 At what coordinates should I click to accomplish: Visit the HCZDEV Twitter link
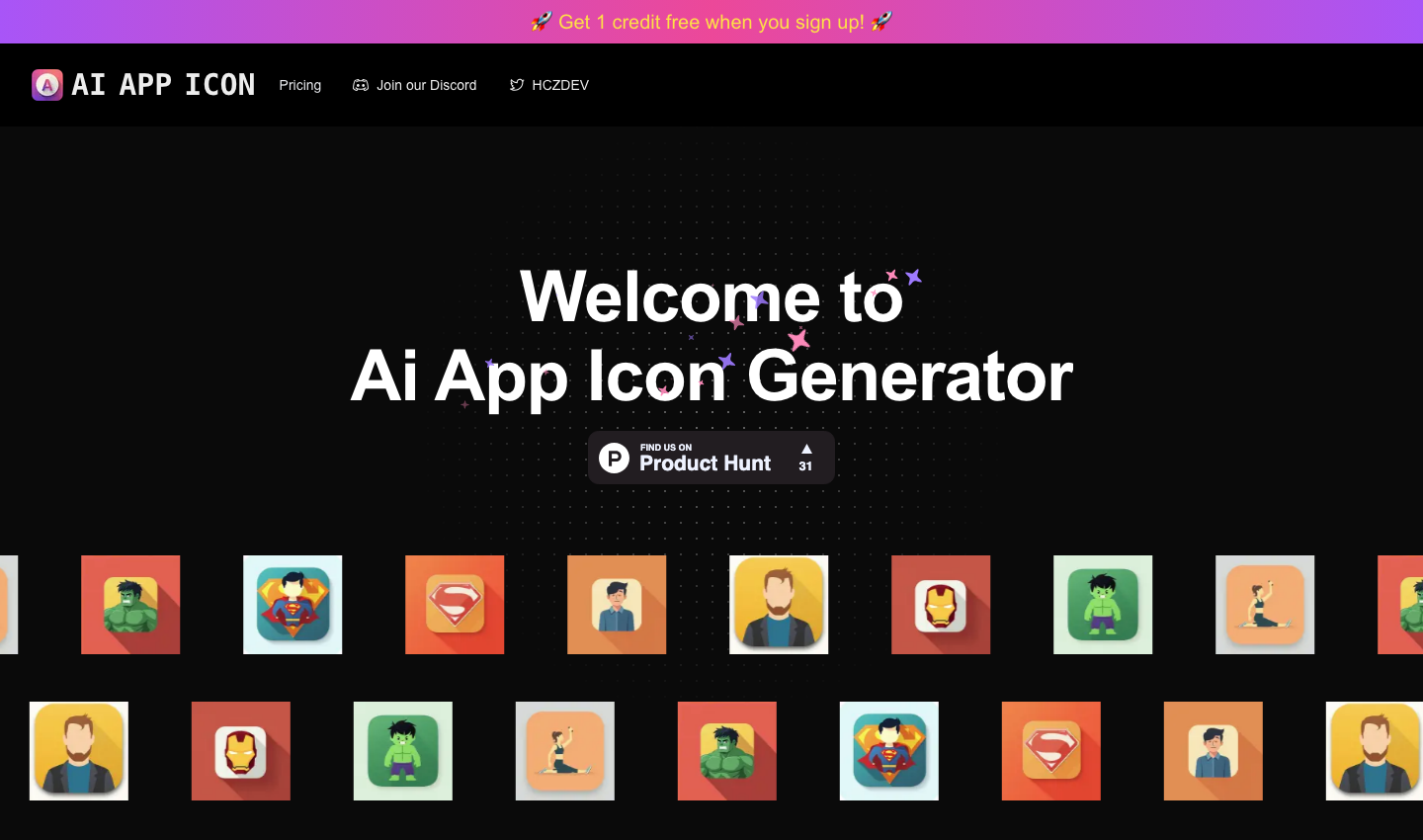[549, 85]
